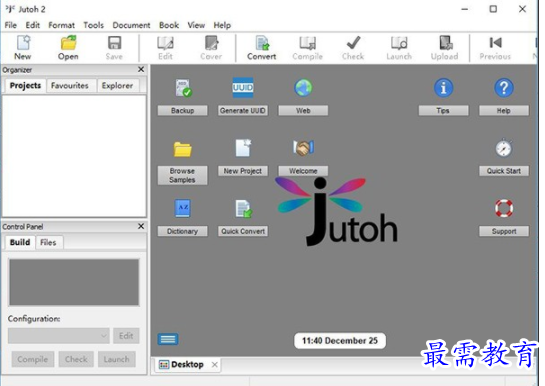
Task: Open the Edit menu
Action: tap(33, 25)
